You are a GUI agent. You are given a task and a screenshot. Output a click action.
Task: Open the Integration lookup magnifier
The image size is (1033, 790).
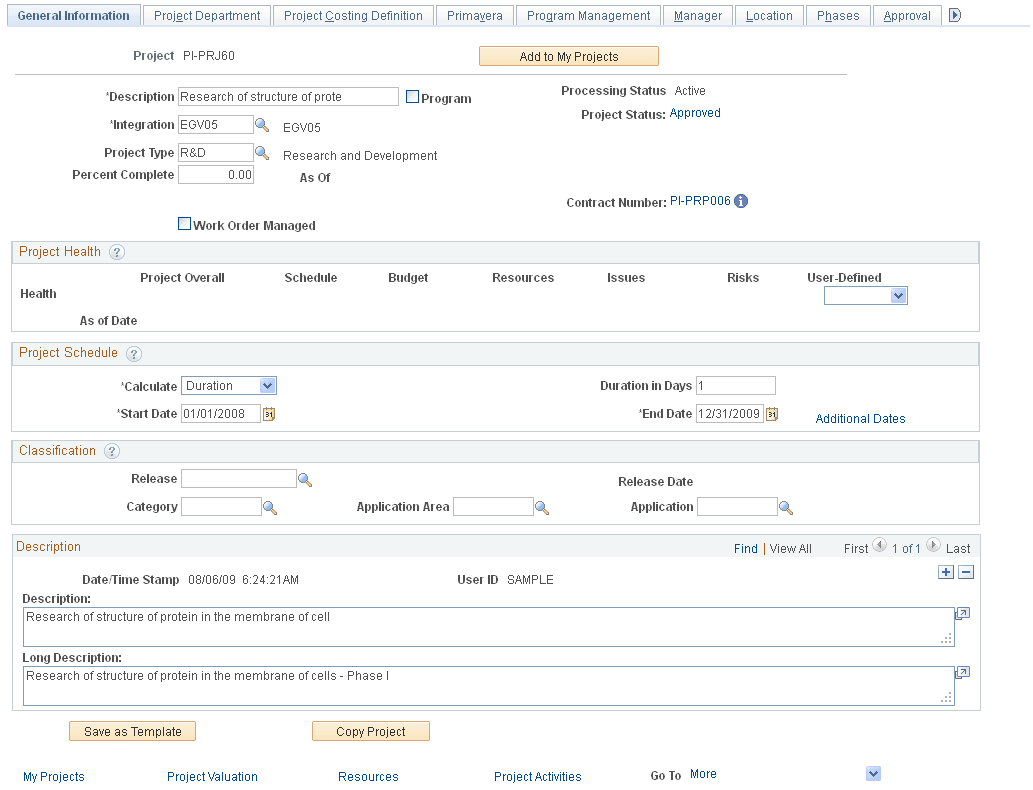tap(262, 124)
